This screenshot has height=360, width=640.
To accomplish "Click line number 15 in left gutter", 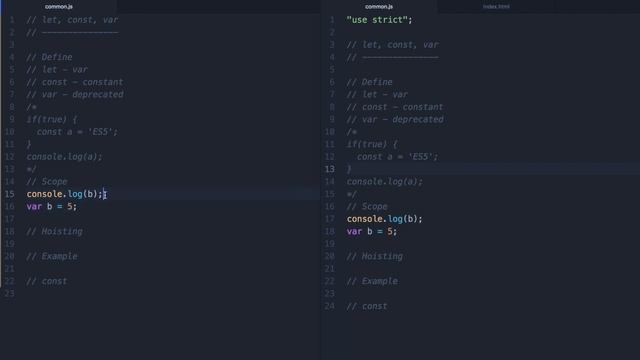I will [x=10, y=194].
